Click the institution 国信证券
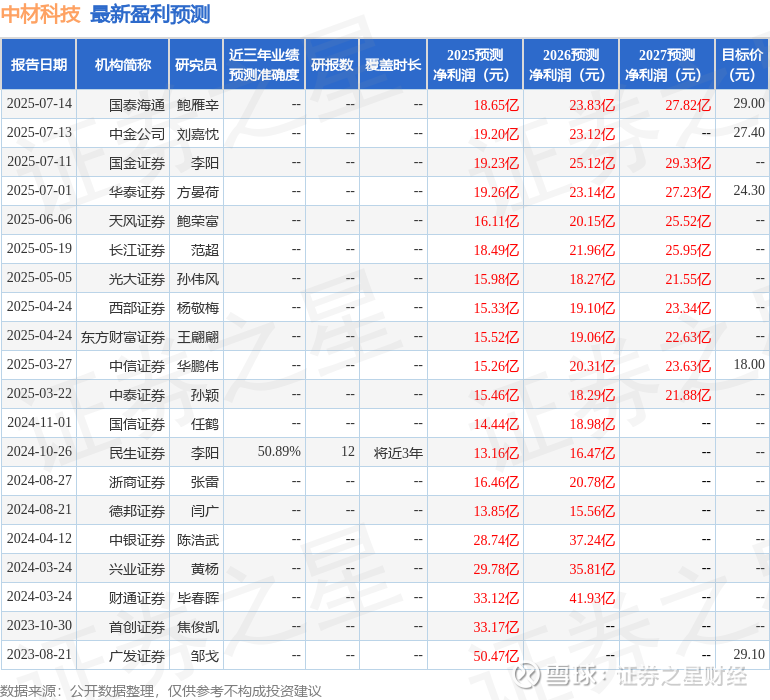 137,423
